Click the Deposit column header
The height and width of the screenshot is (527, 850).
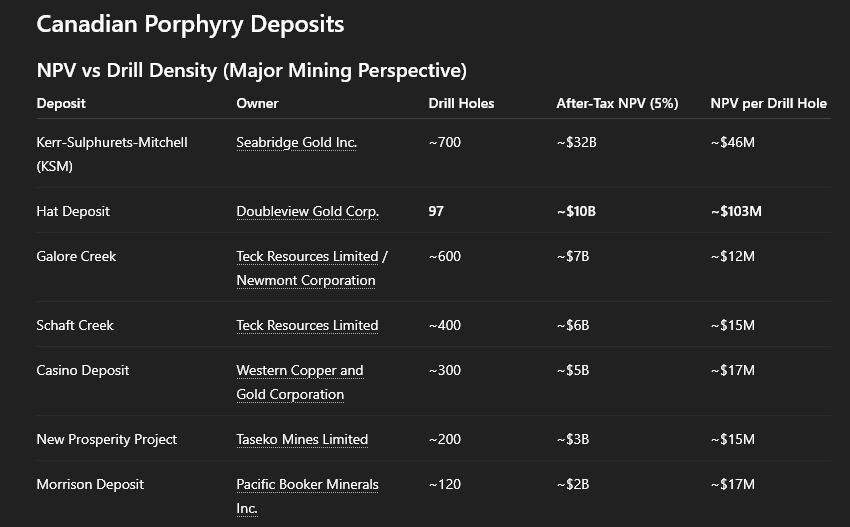pyautogui.click(x=61, y=104)
